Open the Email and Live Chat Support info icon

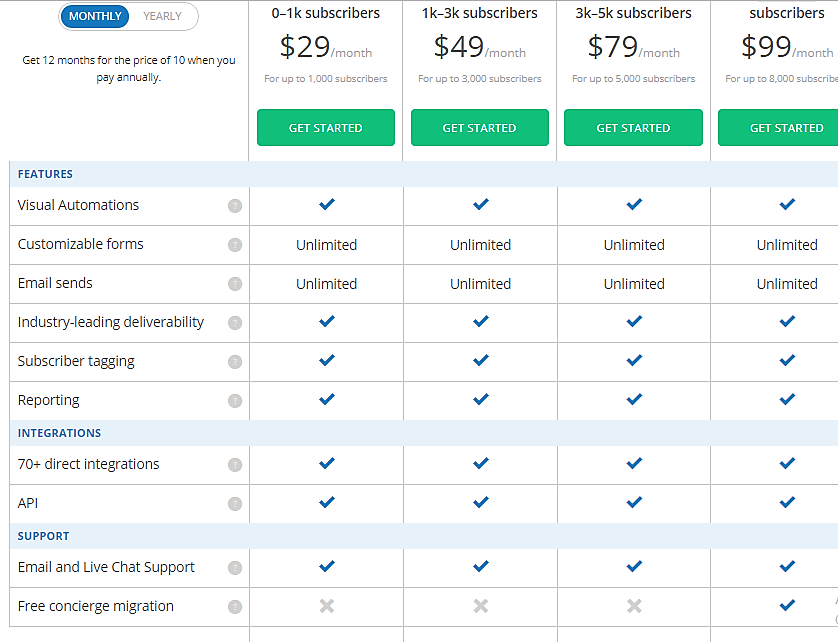point(235,567)
